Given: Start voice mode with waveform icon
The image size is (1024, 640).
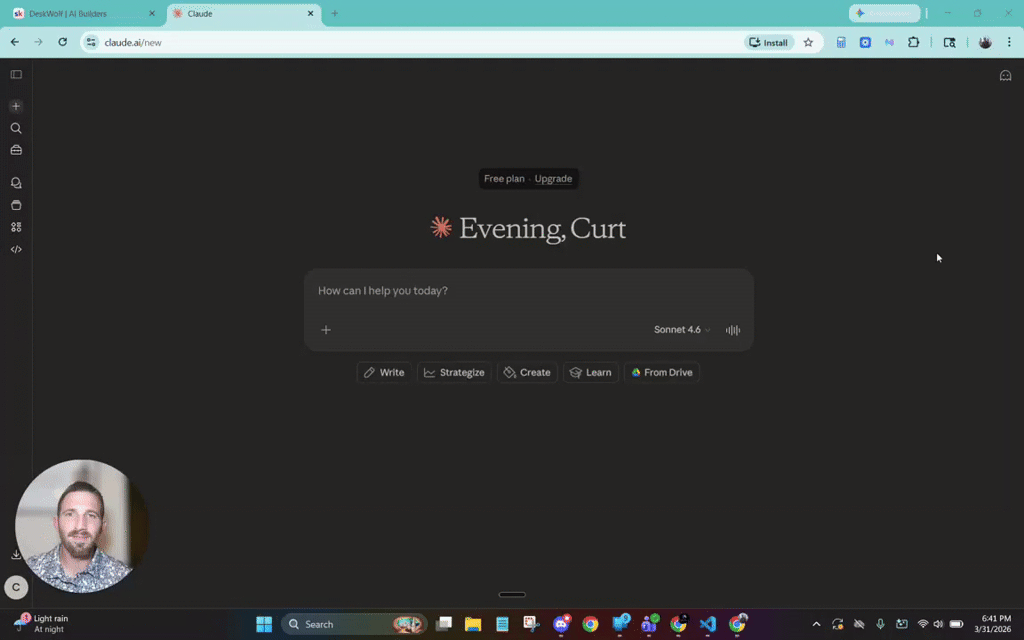Looking at the screenshot, I should pyautogui.click(x=733, y=330).
